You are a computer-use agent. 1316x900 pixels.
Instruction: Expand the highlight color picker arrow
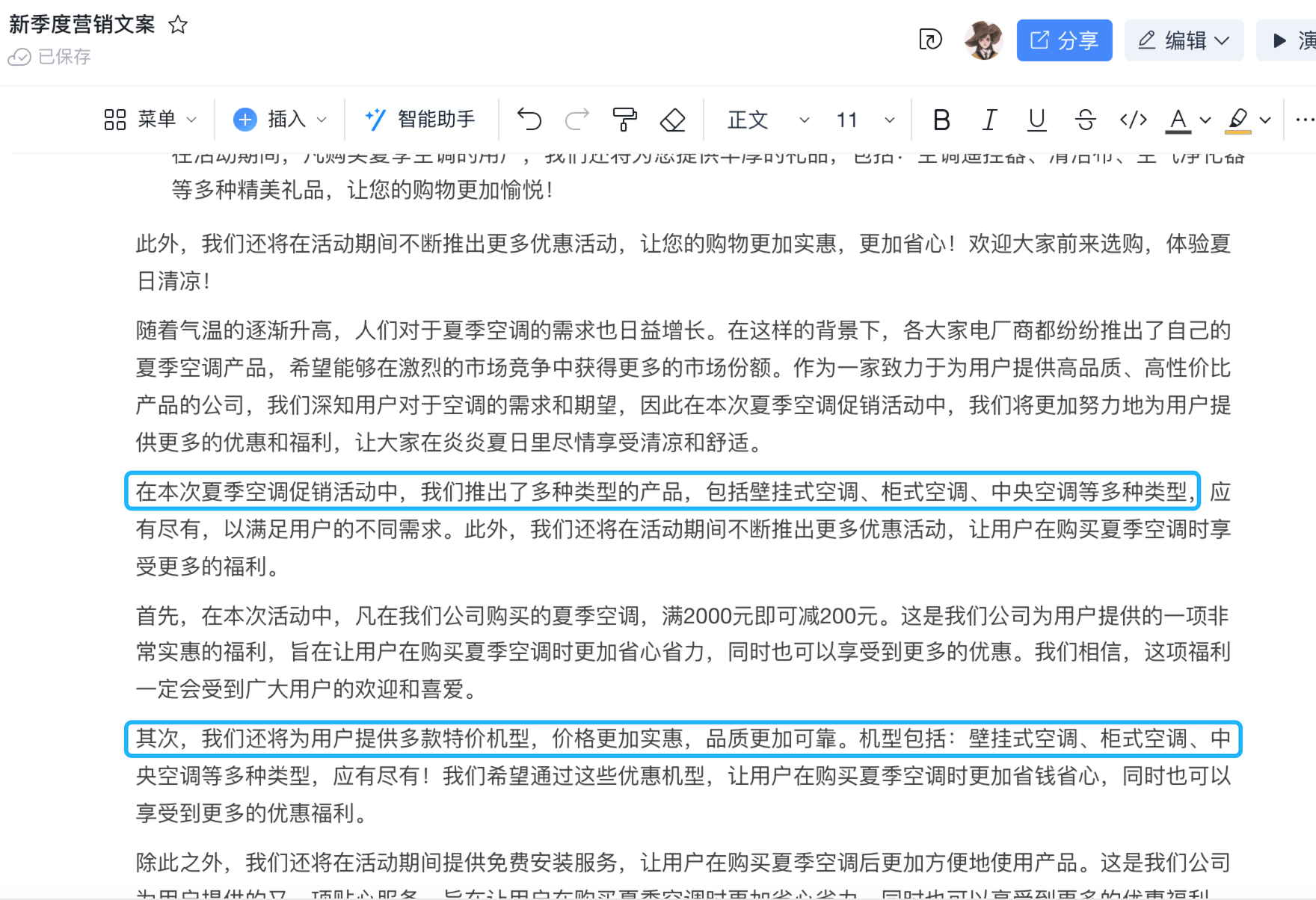coord(1265,120)
